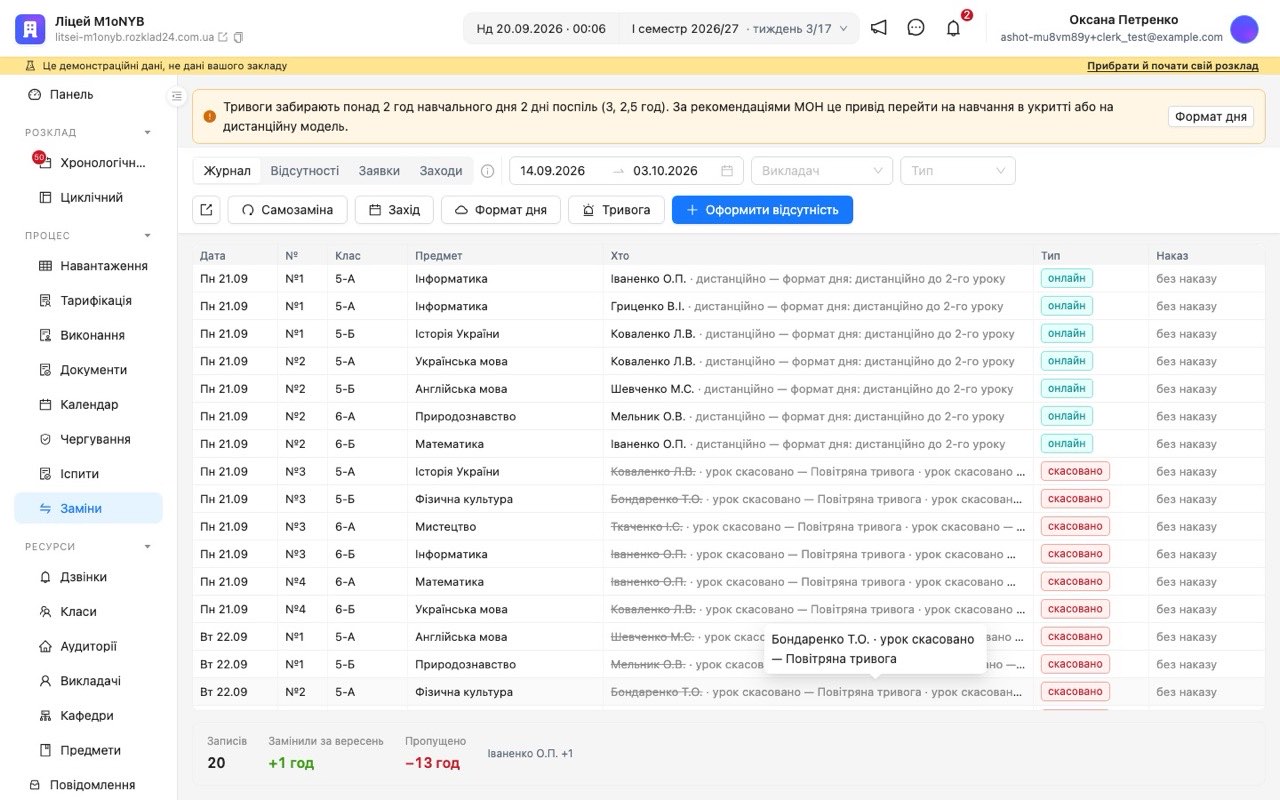Open Хронологічний in the sidebar
Image resolution: width=1280 pixels, height=800 pixels.
[x=88, y=163]
